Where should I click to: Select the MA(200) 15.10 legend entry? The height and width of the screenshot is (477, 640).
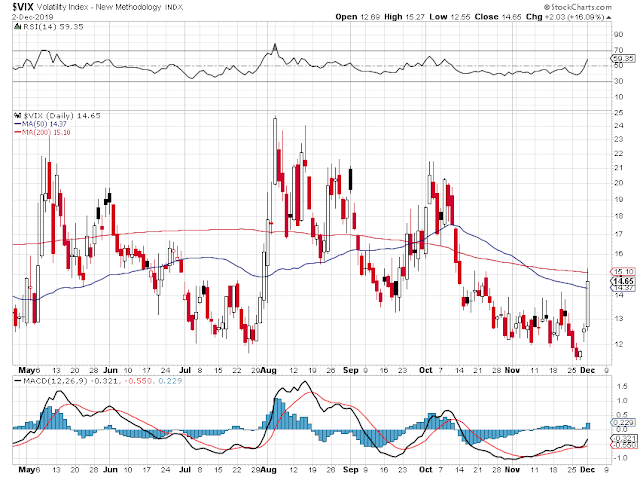tap(46, 133)
